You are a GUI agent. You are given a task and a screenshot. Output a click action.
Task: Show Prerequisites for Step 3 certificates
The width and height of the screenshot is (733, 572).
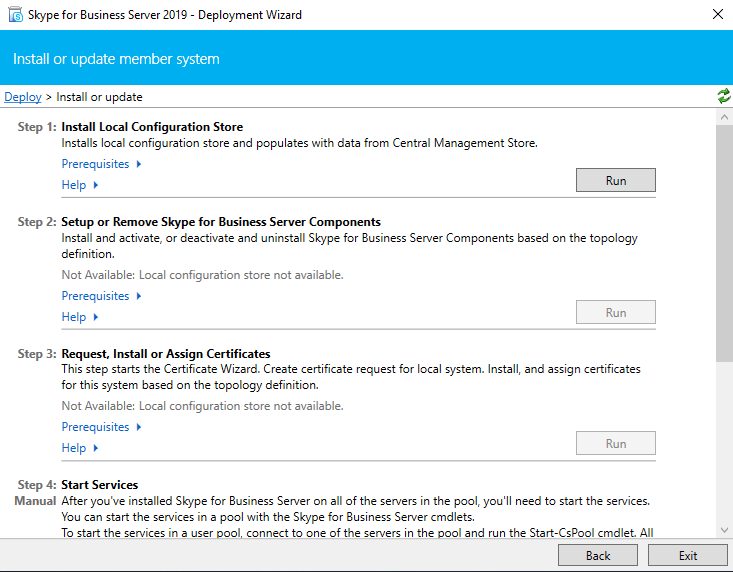101,427
